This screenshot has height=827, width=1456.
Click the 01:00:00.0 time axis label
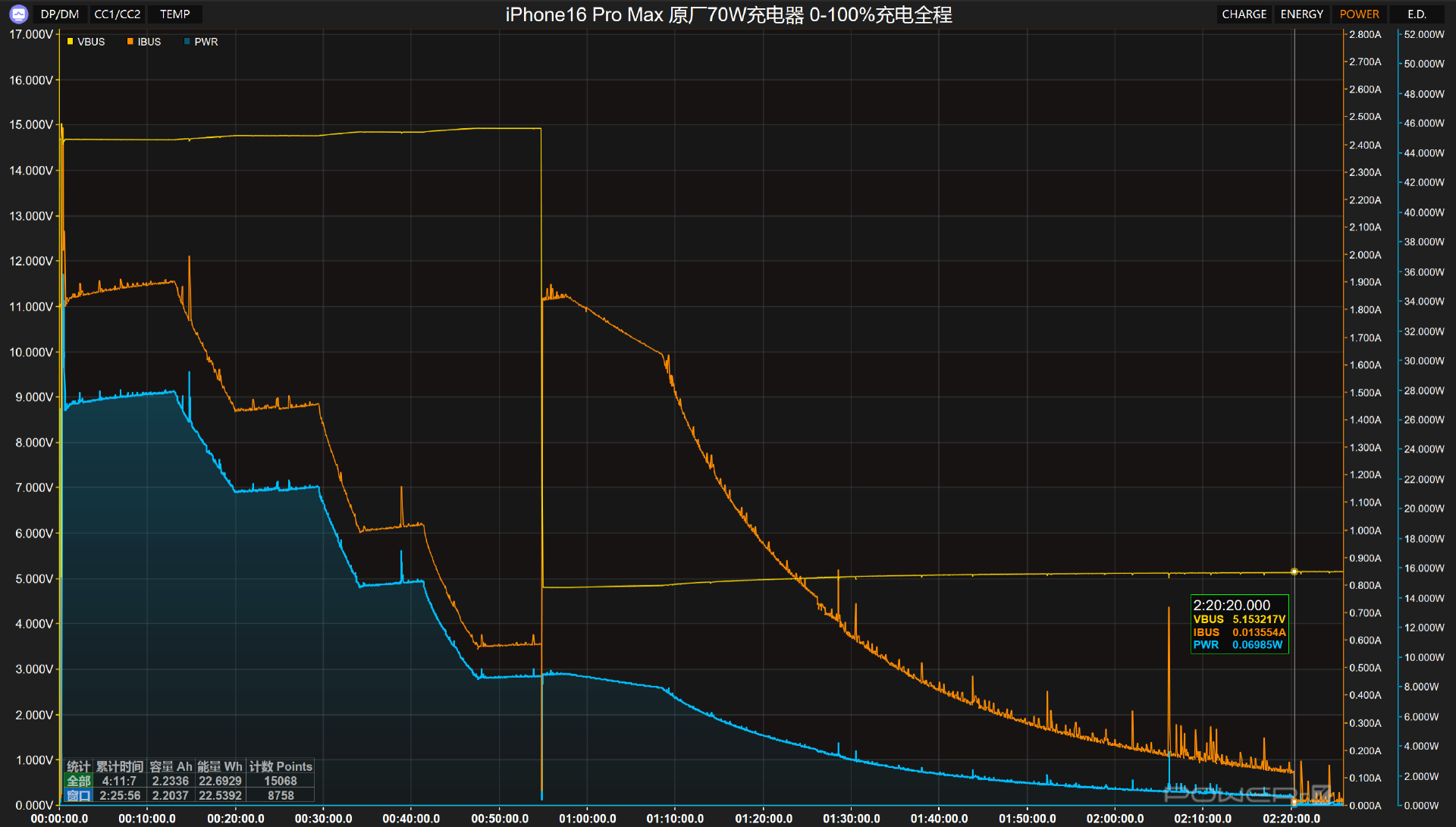[587, 819]
